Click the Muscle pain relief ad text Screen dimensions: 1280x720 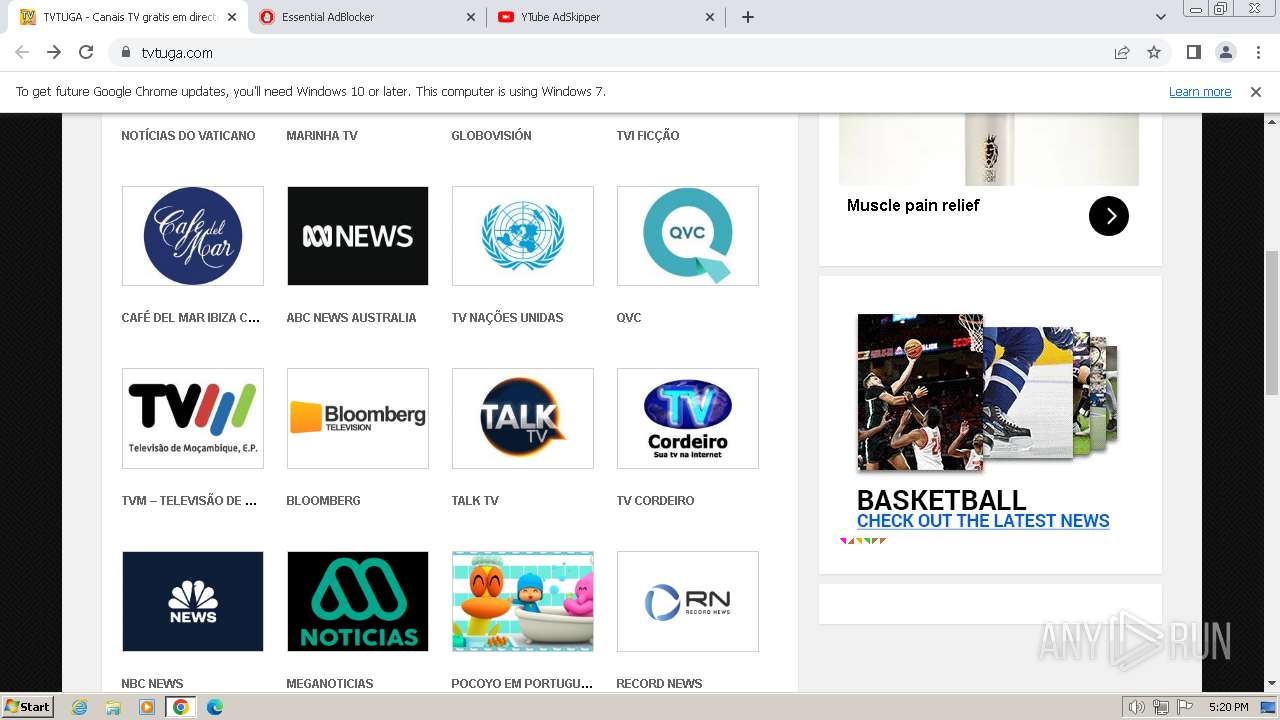913,205
